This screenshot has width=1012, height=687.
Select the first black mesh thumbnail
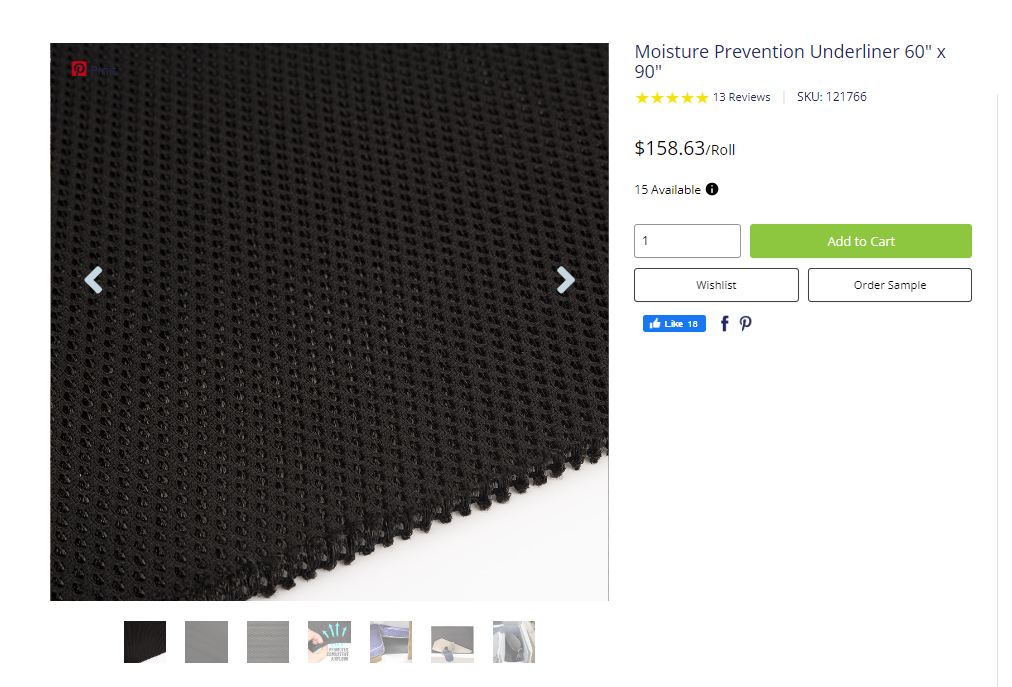click(x=145, y=642)
